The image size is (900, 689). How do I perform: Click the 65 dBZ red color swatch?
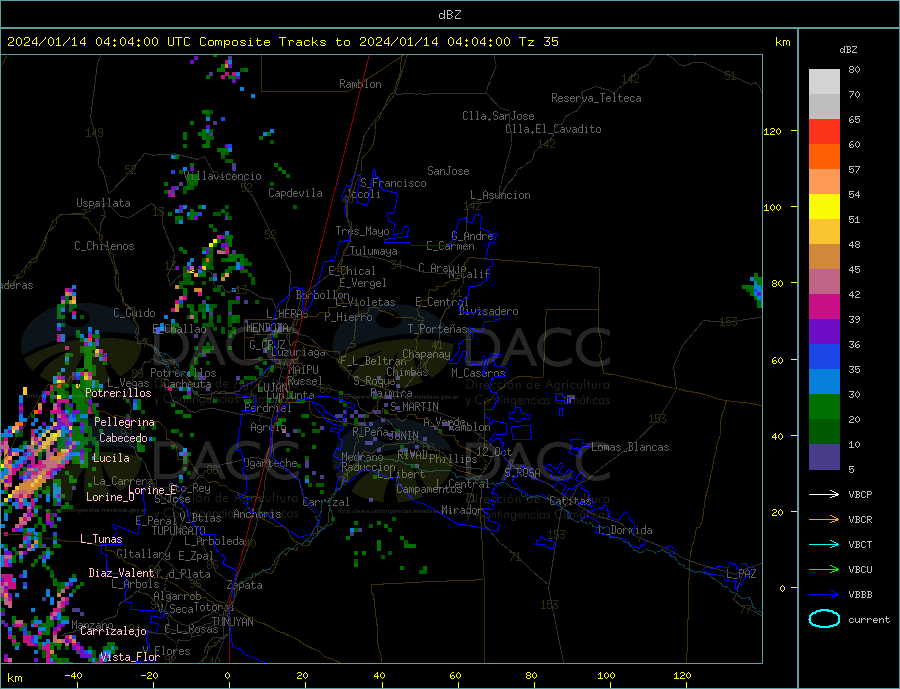pyautogui.click(x=824, y=131)
